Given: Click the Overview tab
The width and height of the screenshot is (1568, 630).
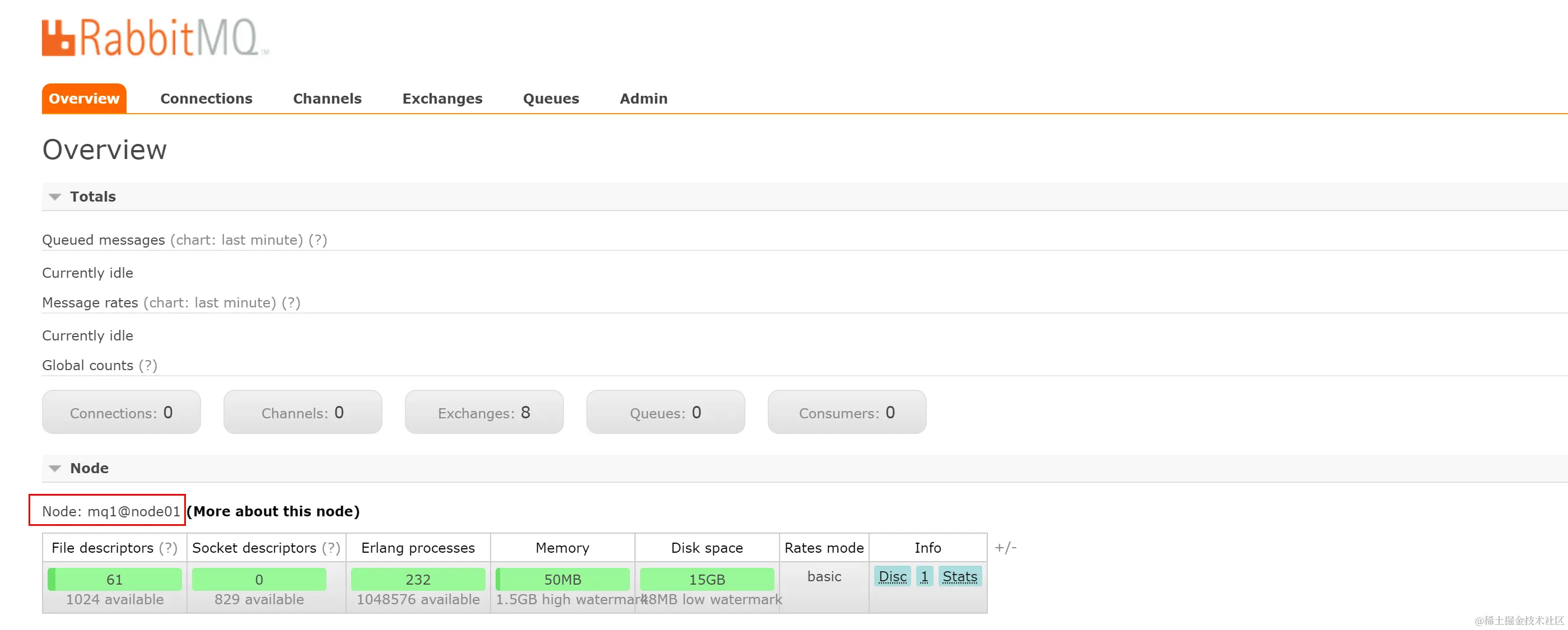Looking at the screenshot, I should 84,99.
